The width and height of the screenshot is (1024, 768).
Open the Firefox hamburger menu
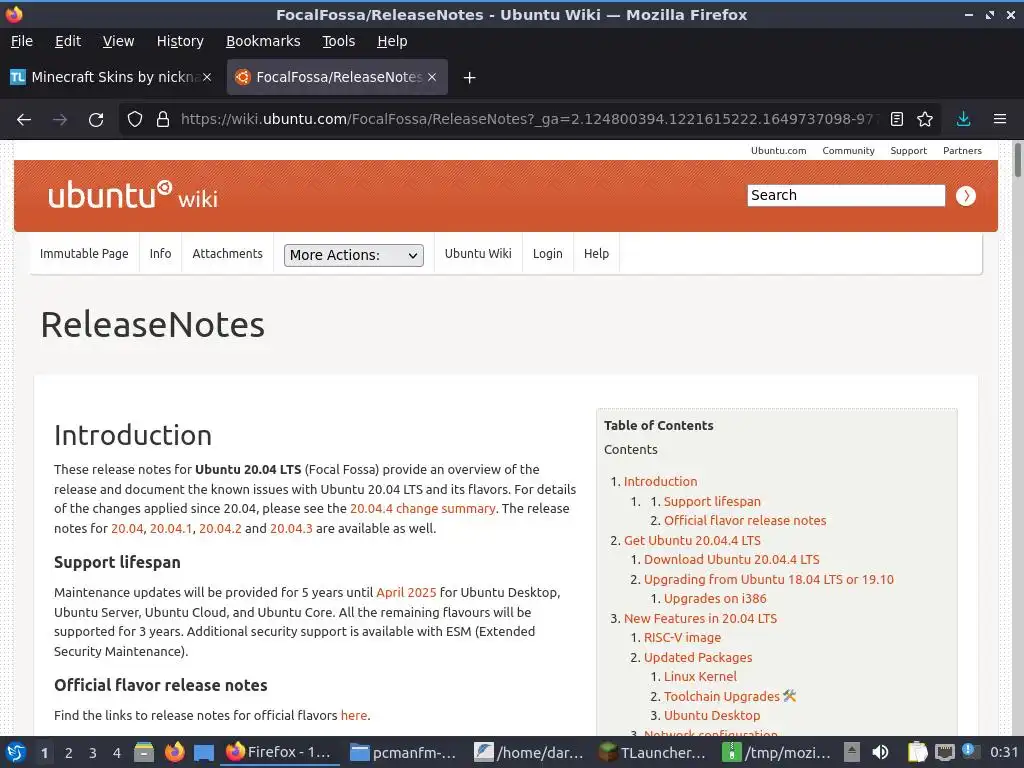1000,120
